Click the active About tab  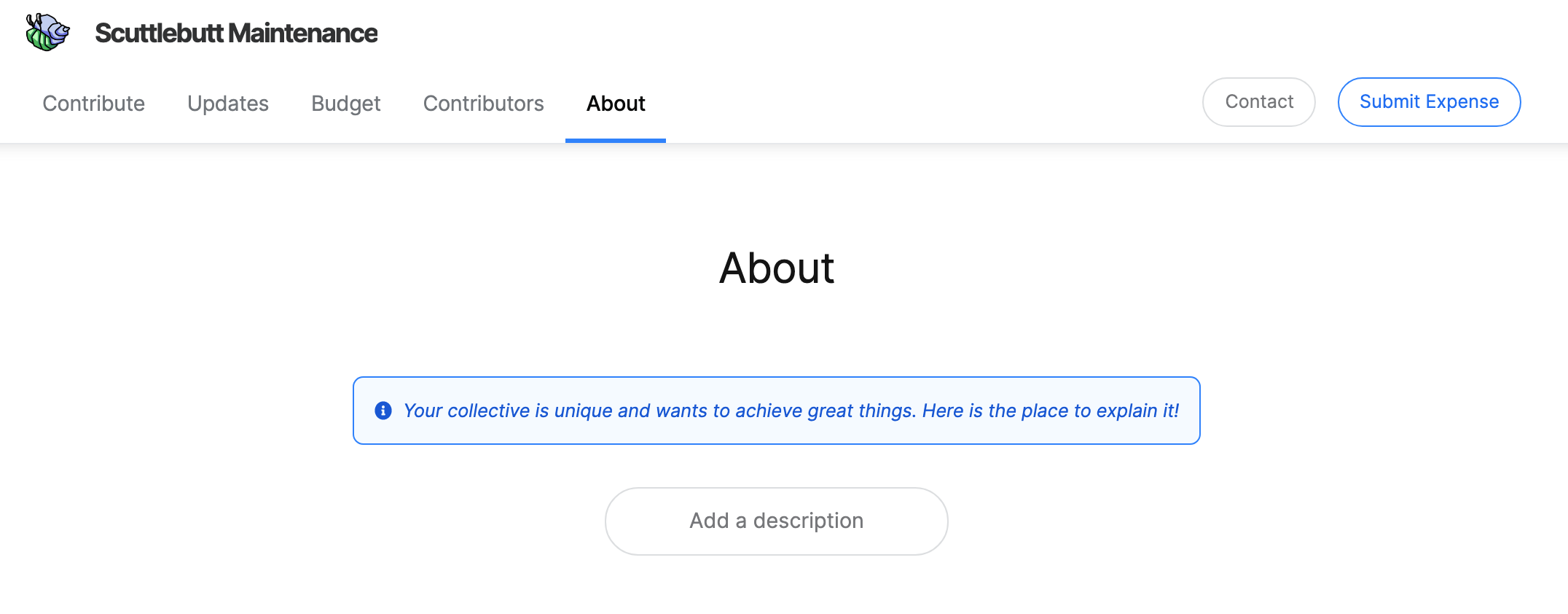tap(616, 104)
